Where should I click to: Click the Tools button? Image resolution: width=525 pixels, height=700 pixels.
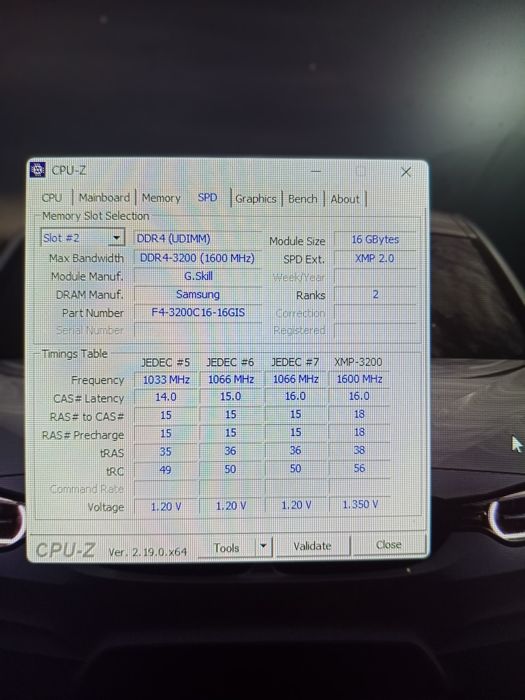pos(227,547)
